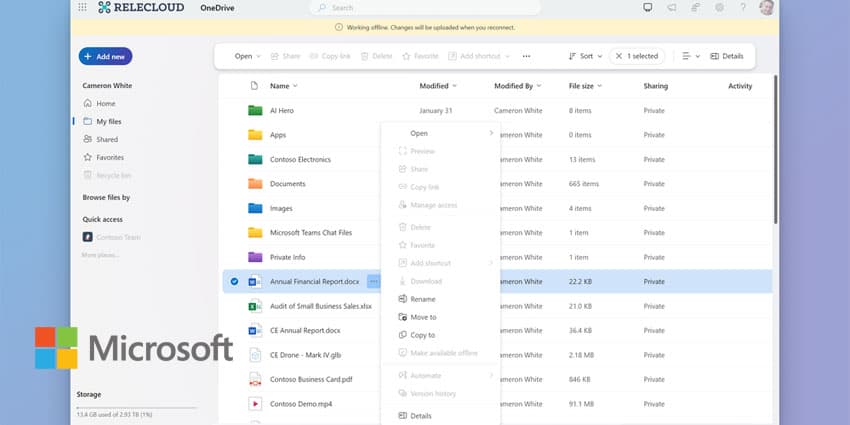
Task: Click the Excel icon for Audit of Small Business Sales
Action: point(255,306)
